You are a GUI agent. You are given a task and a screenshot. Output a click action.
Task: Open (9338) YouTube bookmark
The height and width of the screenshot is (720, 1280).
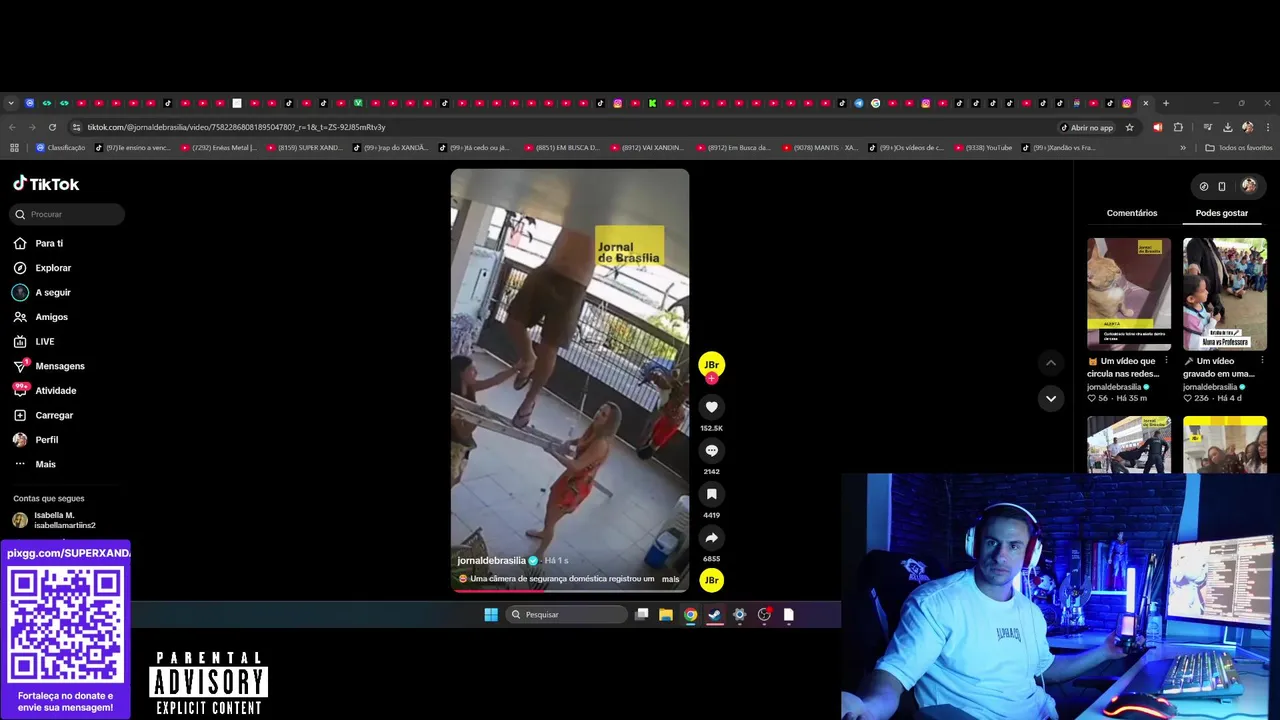[x=982, y=147]
